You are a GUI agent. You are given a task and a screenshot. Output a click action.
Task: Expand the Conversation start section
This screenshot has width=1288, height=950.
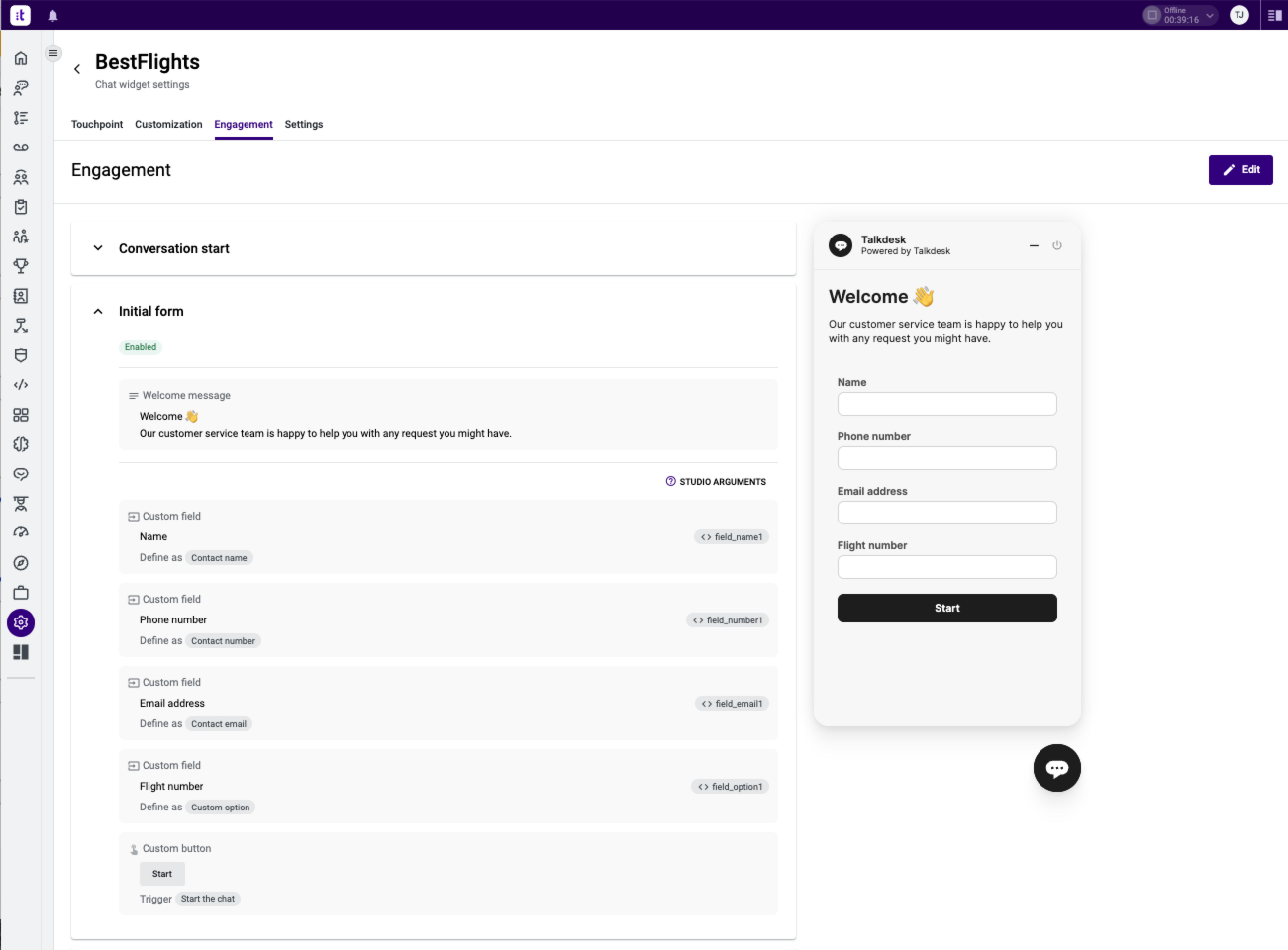(x=98, y=248)
